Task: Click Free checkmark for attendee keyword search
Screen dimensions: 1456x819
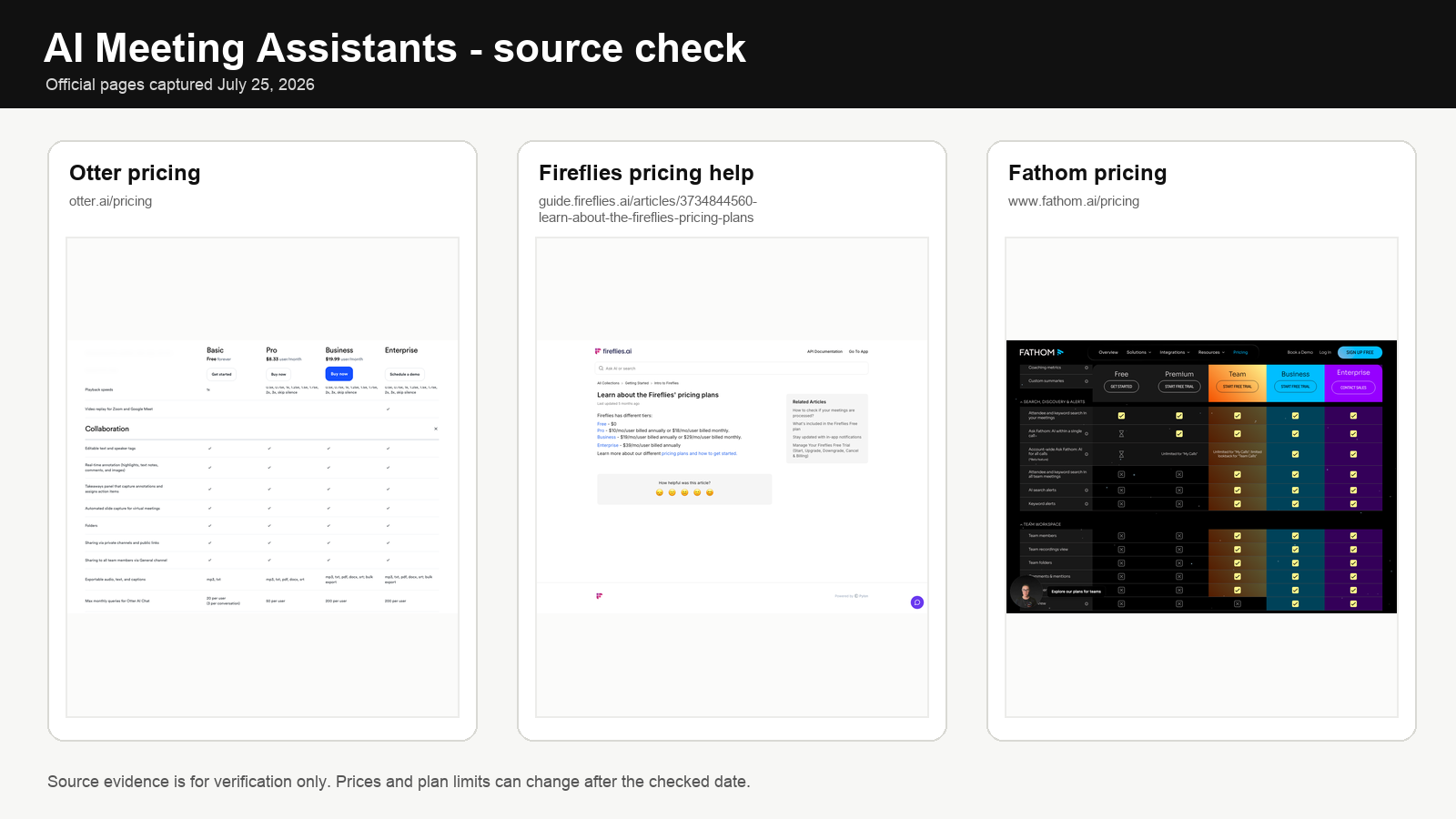Action: (x=1121, y=416)
